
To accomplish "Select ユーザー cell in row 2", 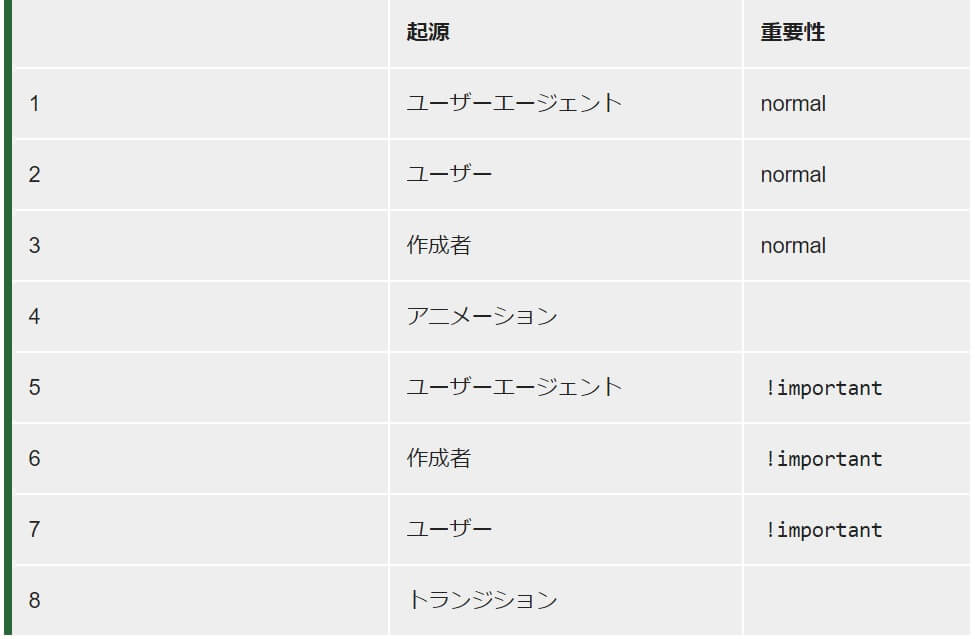I will tap(449, 174).
